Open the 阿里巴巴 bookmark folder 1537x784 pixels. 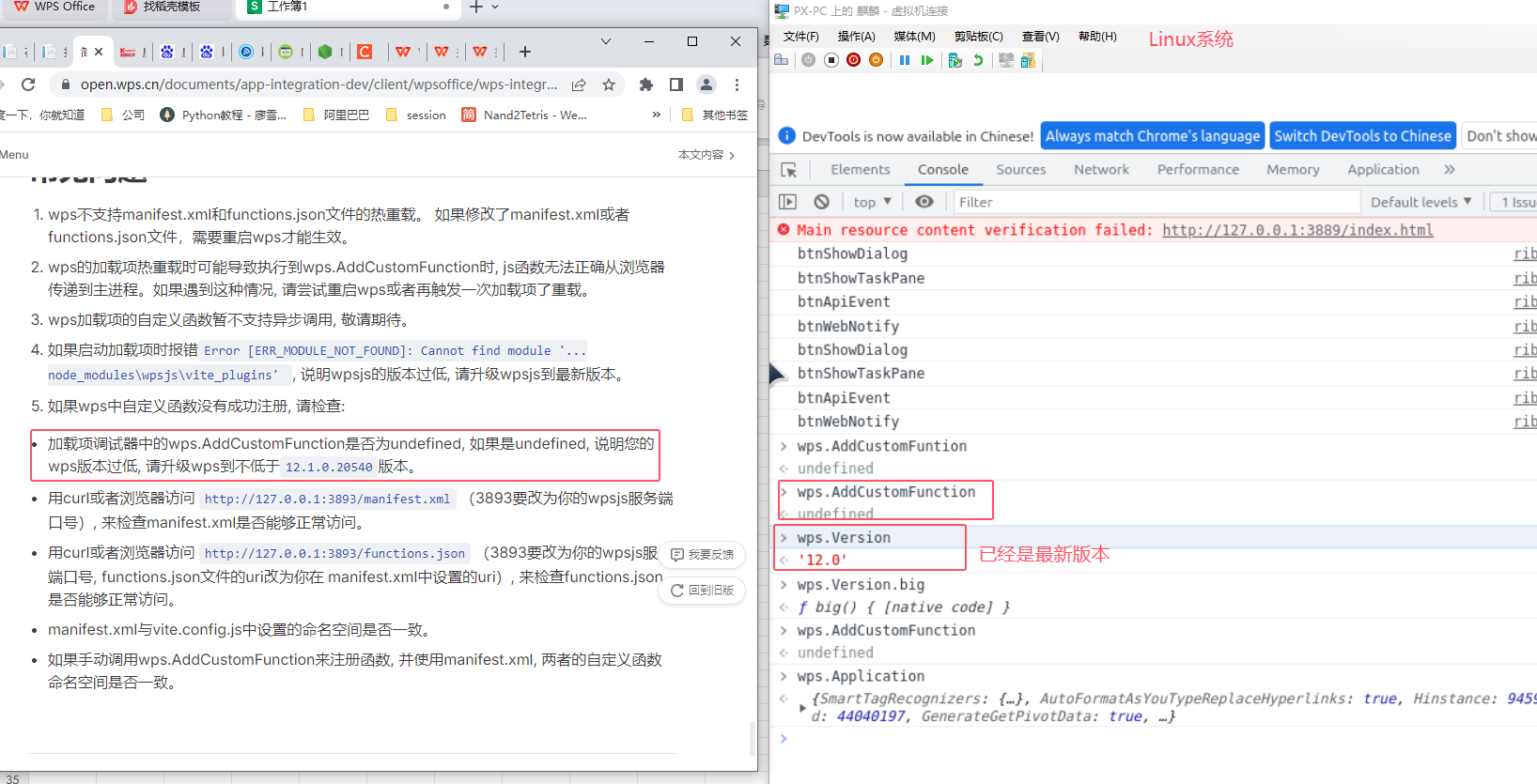tap(336, 115)
